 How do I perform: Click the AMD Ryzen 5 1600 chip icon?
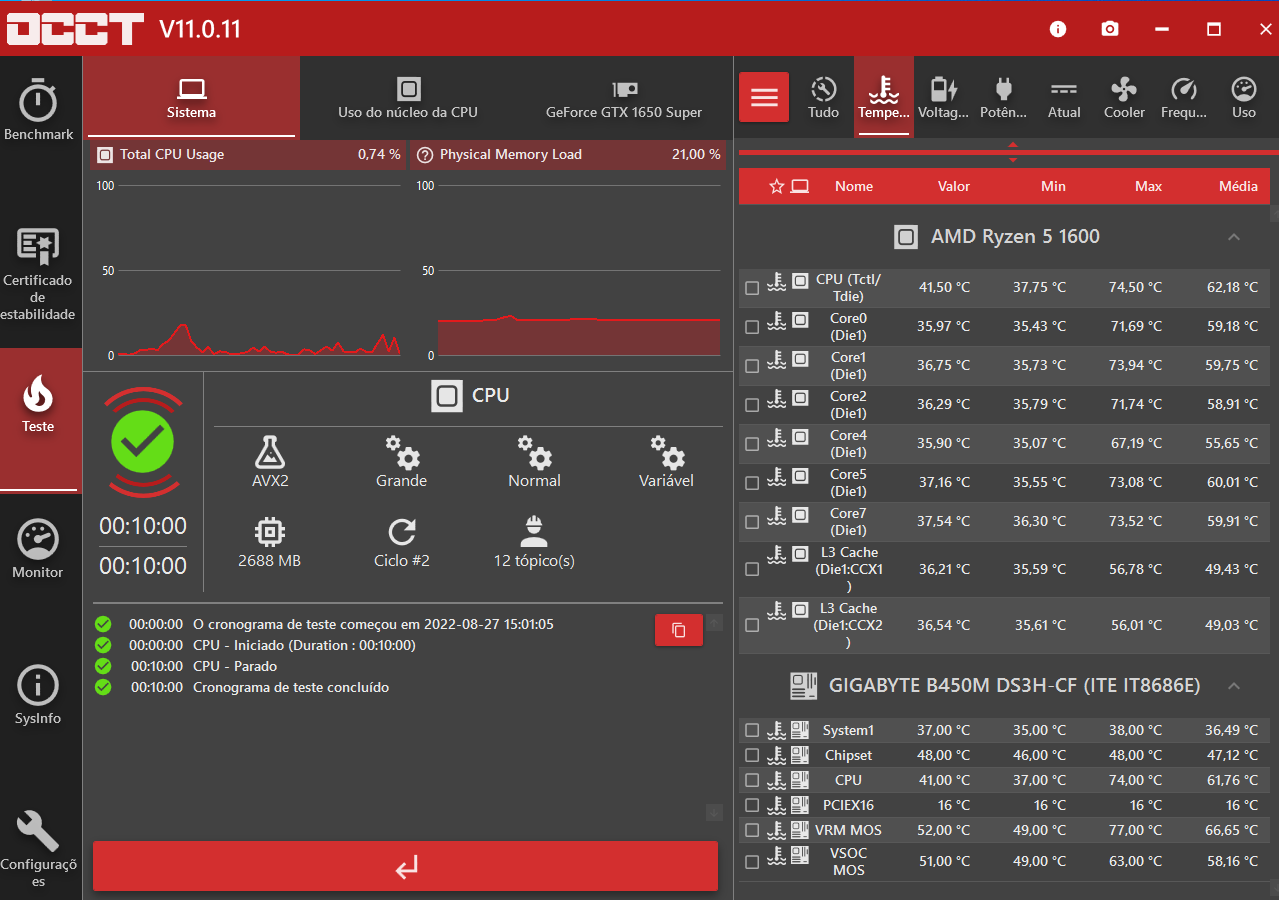906,237
